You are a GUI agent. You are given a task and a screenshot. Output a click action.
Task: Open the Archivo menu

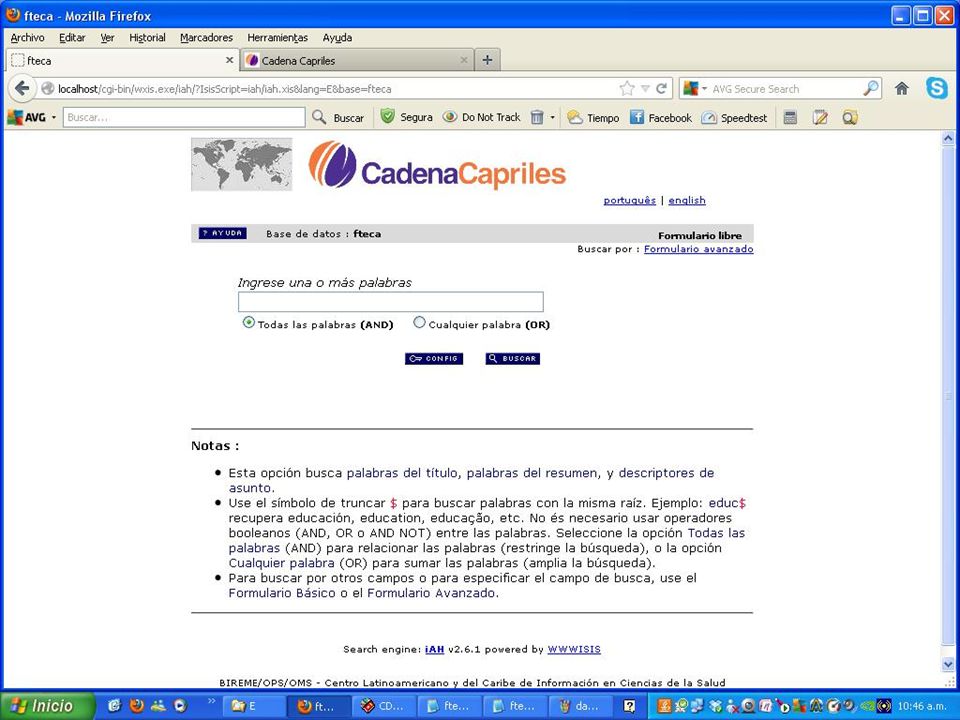tap(28, 37)
